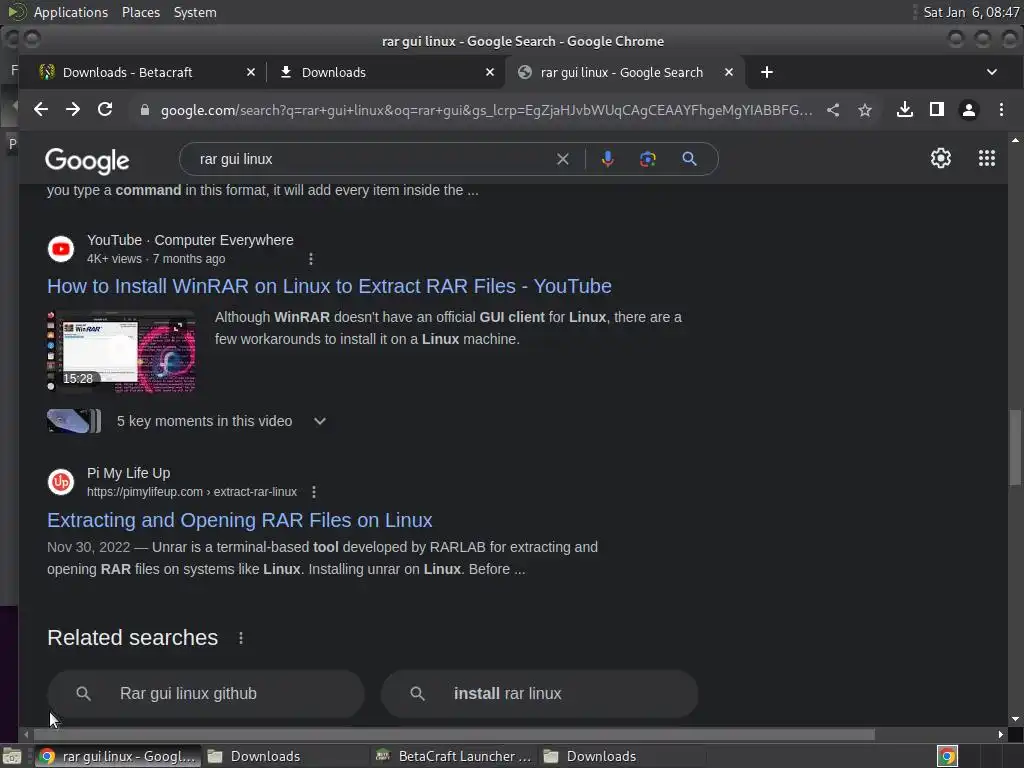Play the WinRAR video thumbnail
1024x768 pixels.
tap(121, 351)
